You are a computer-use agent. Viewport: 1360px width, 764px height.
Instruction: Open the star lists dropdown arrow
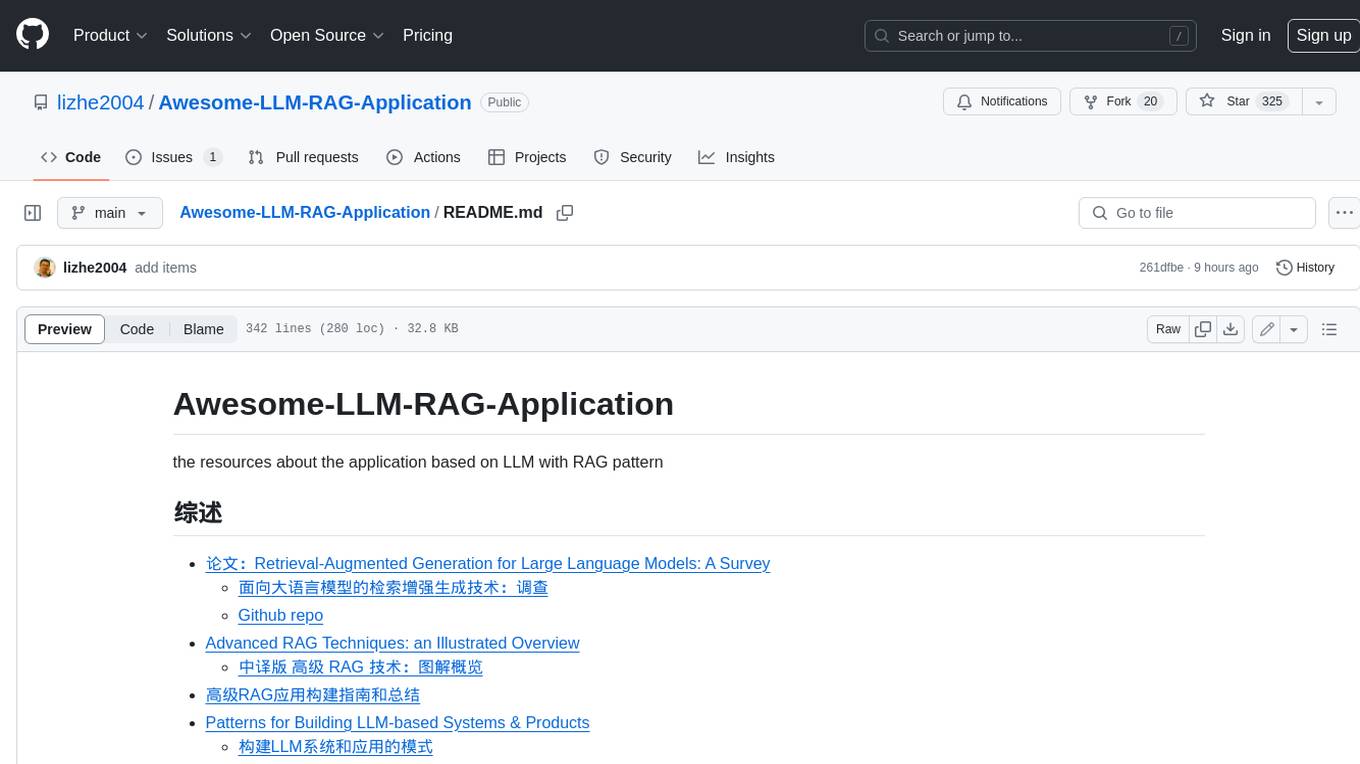(1319, 102)
